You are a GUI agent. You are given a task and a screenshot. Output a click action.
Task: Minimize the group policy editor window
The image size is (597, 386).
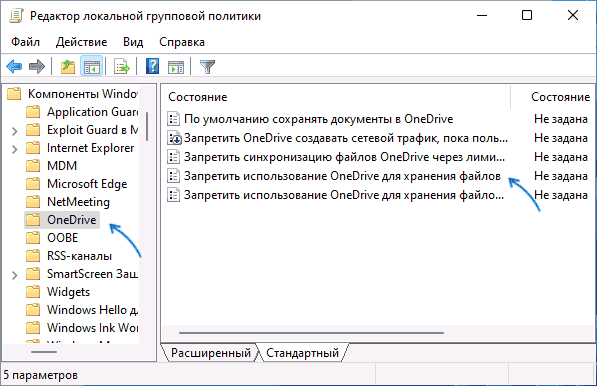[x=482, y=16]
